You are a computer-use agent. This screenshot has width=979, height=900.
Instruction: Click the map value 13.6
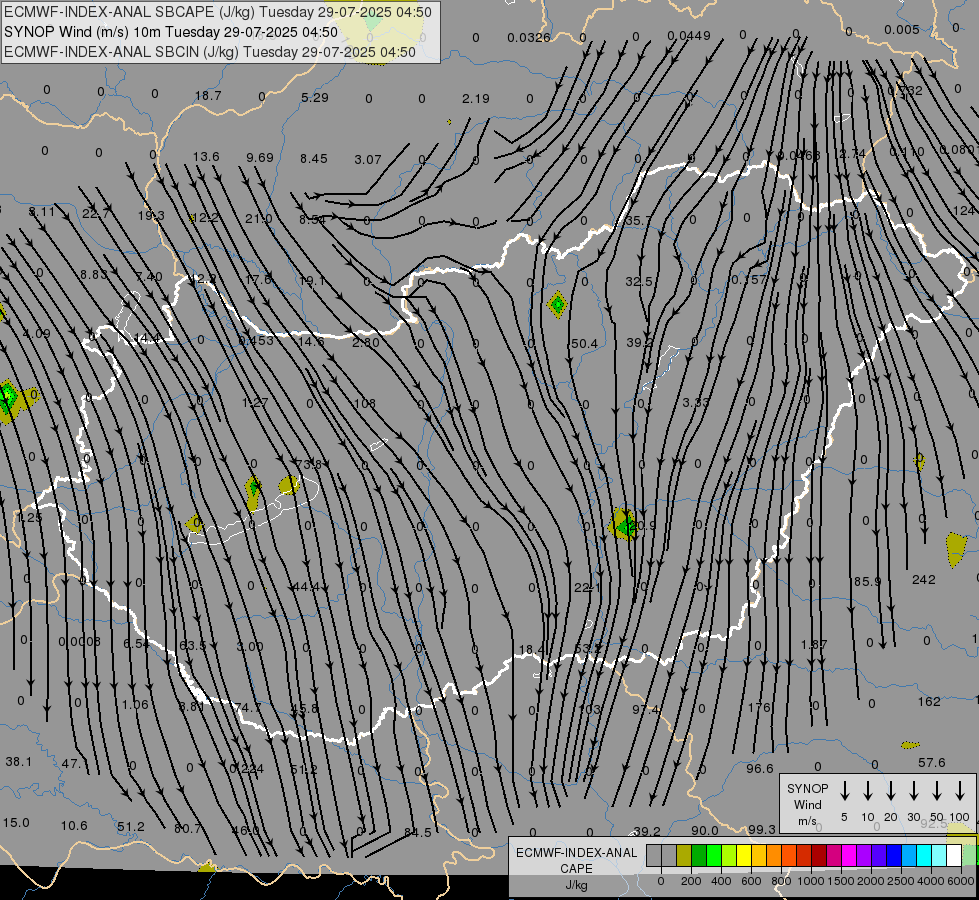[206, 157]
